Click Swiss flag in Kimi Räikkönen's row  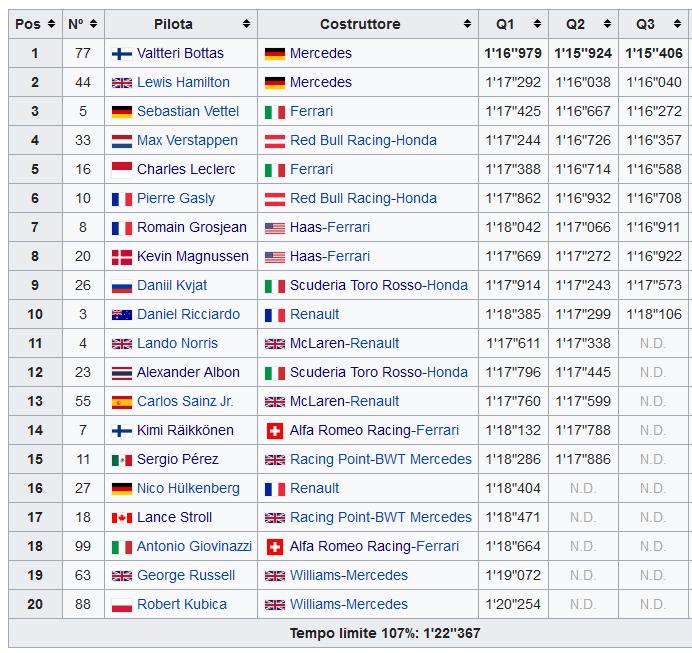pos(275,431)
